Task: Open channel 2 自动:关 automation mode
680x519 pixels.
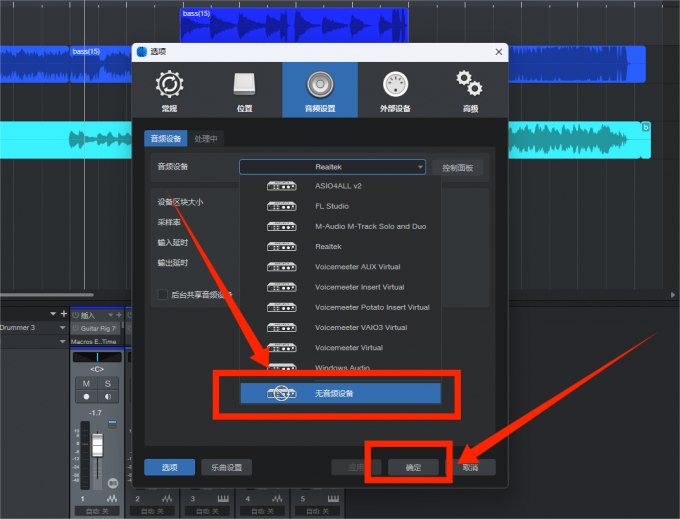Action: click(x=152, y=511)
